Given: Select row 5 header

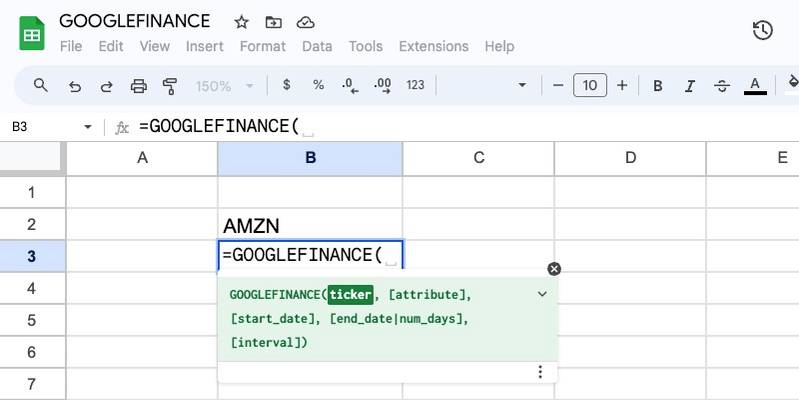Looking at the screenshot, I should 32,321.
